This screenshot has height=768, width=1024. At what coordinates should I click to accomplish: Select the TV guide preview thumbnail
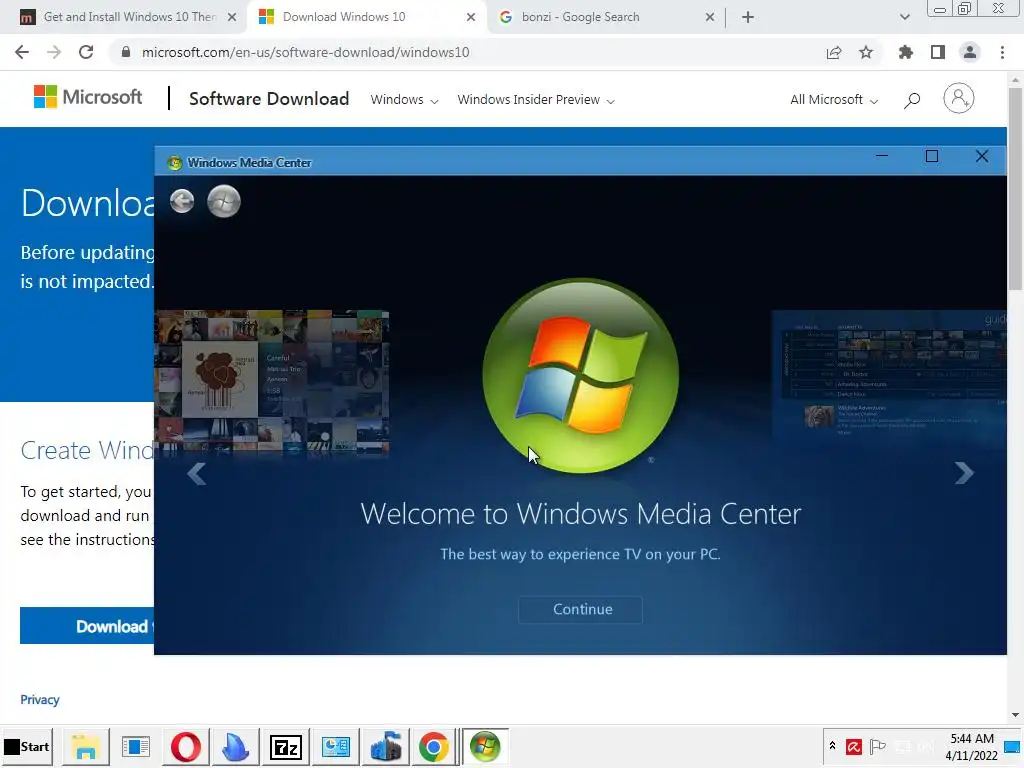[889, 374]
